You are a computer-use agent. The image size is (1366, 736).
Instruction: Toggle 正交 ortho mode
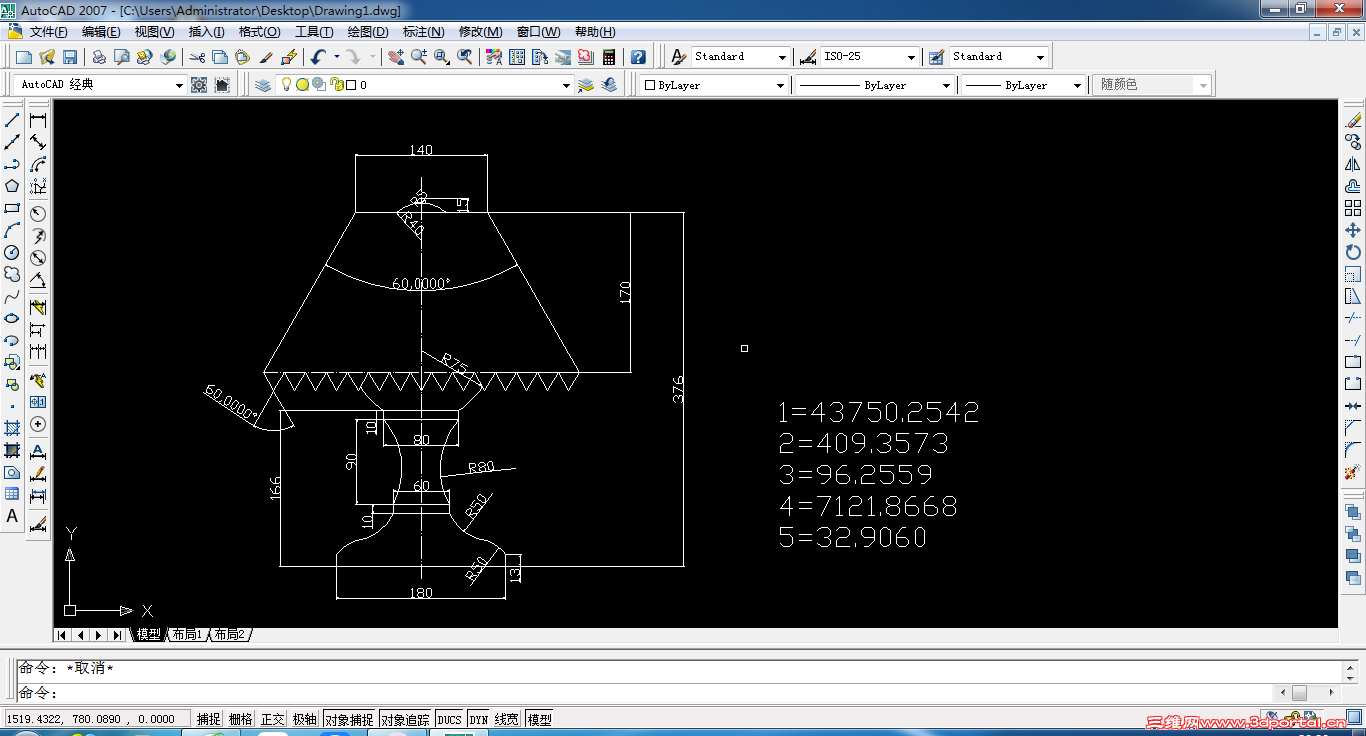click(272, 719)
